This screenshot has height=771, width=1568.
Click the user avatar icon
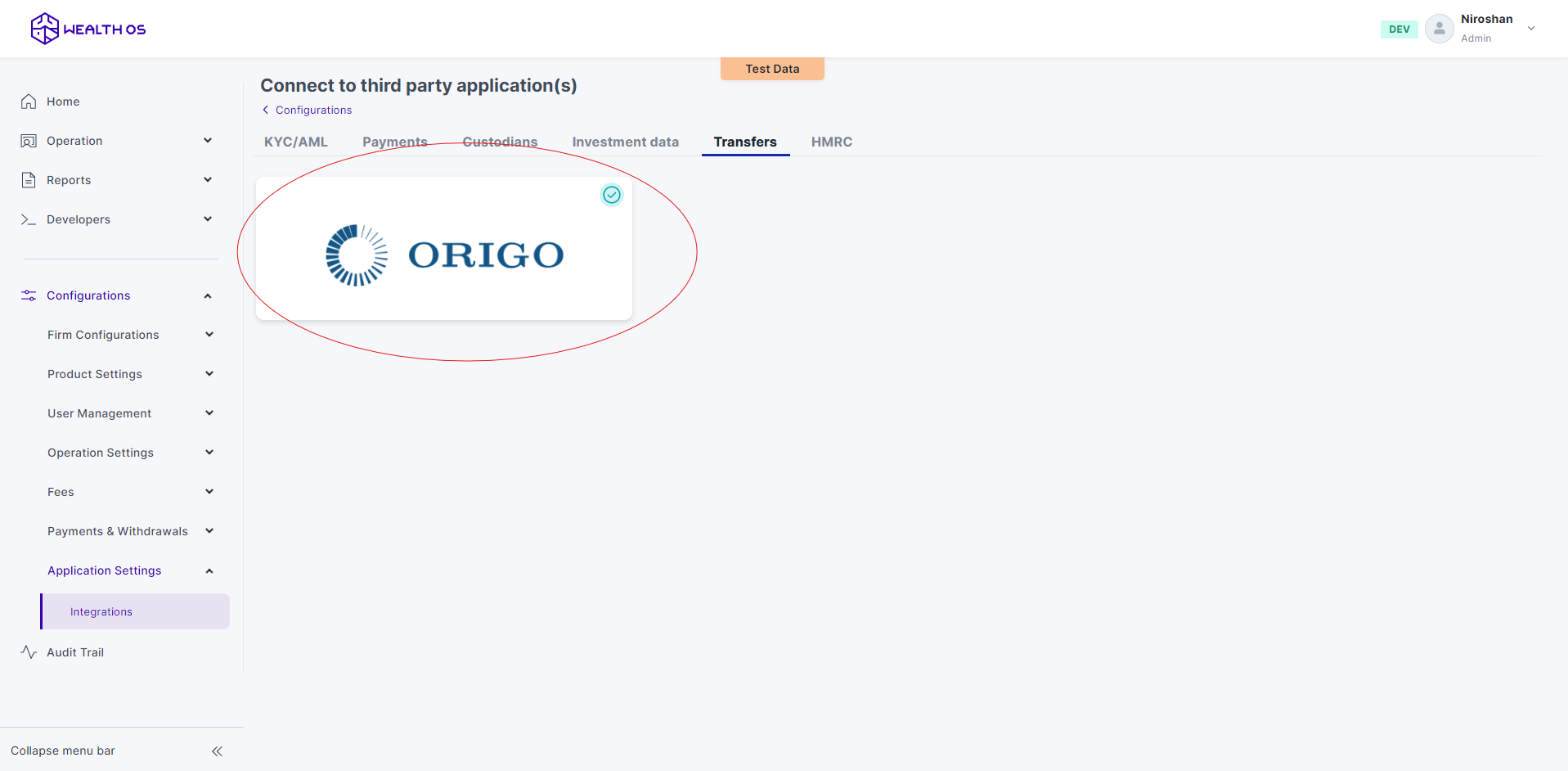point(1439,29)
